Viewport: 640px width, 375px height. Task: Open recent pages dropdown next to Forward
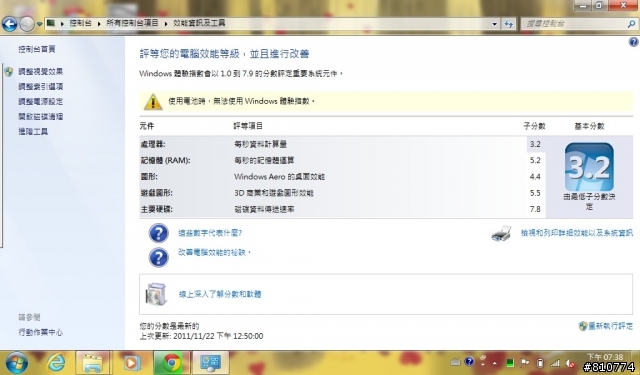click(39, 24)
